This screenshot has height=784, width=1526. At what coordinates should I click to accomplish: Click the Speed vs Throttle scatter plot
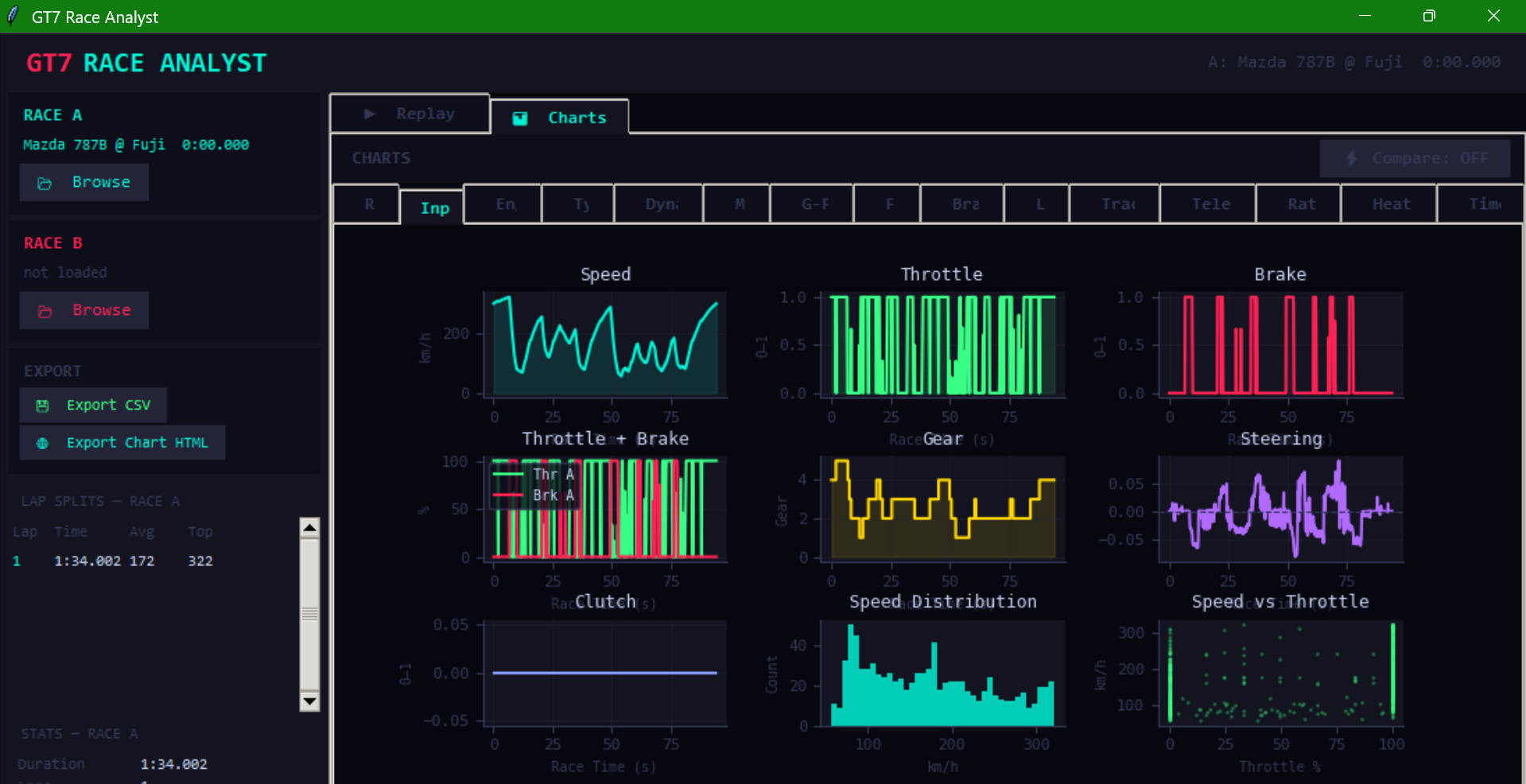(x=1280, y=673)
